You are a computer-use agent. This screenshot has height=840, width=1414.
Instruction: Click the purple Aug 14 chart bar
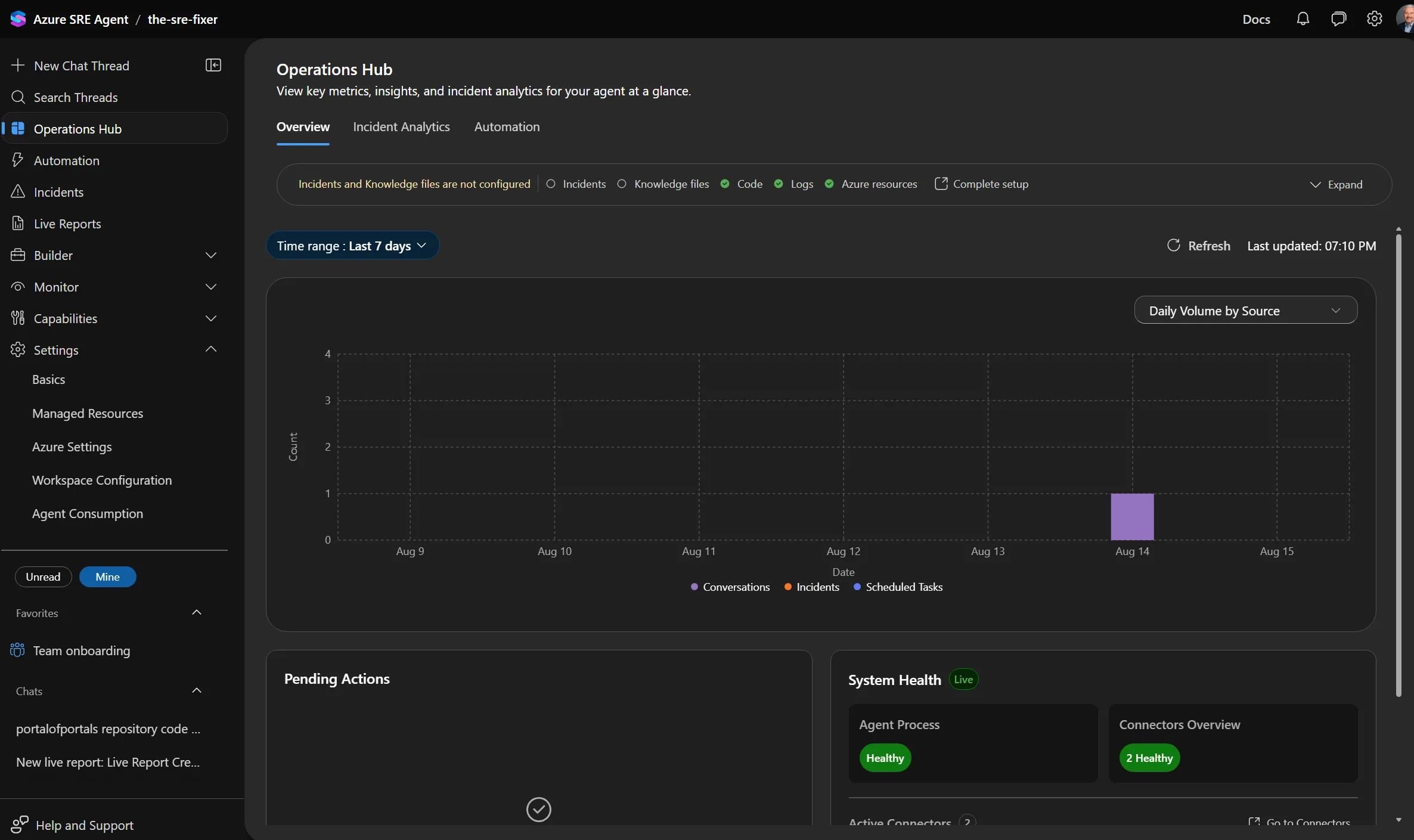tap(1132, 516)
